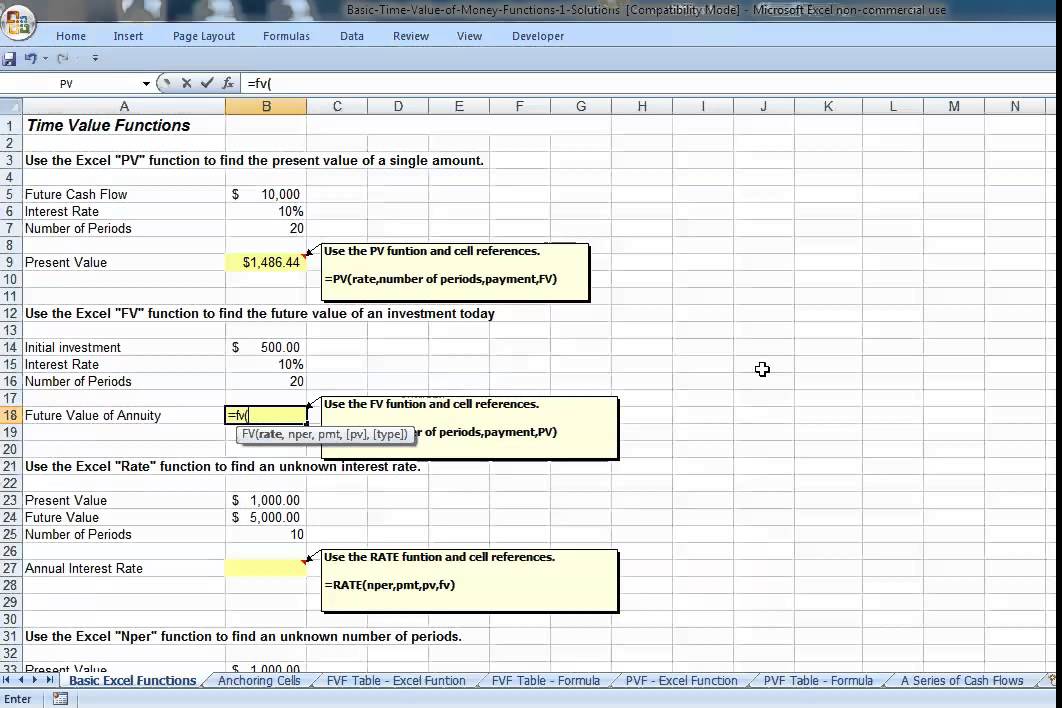This screenshot has width=1062, height=708.
Task: Open the Insert ribbon tab
Action: 128,36
